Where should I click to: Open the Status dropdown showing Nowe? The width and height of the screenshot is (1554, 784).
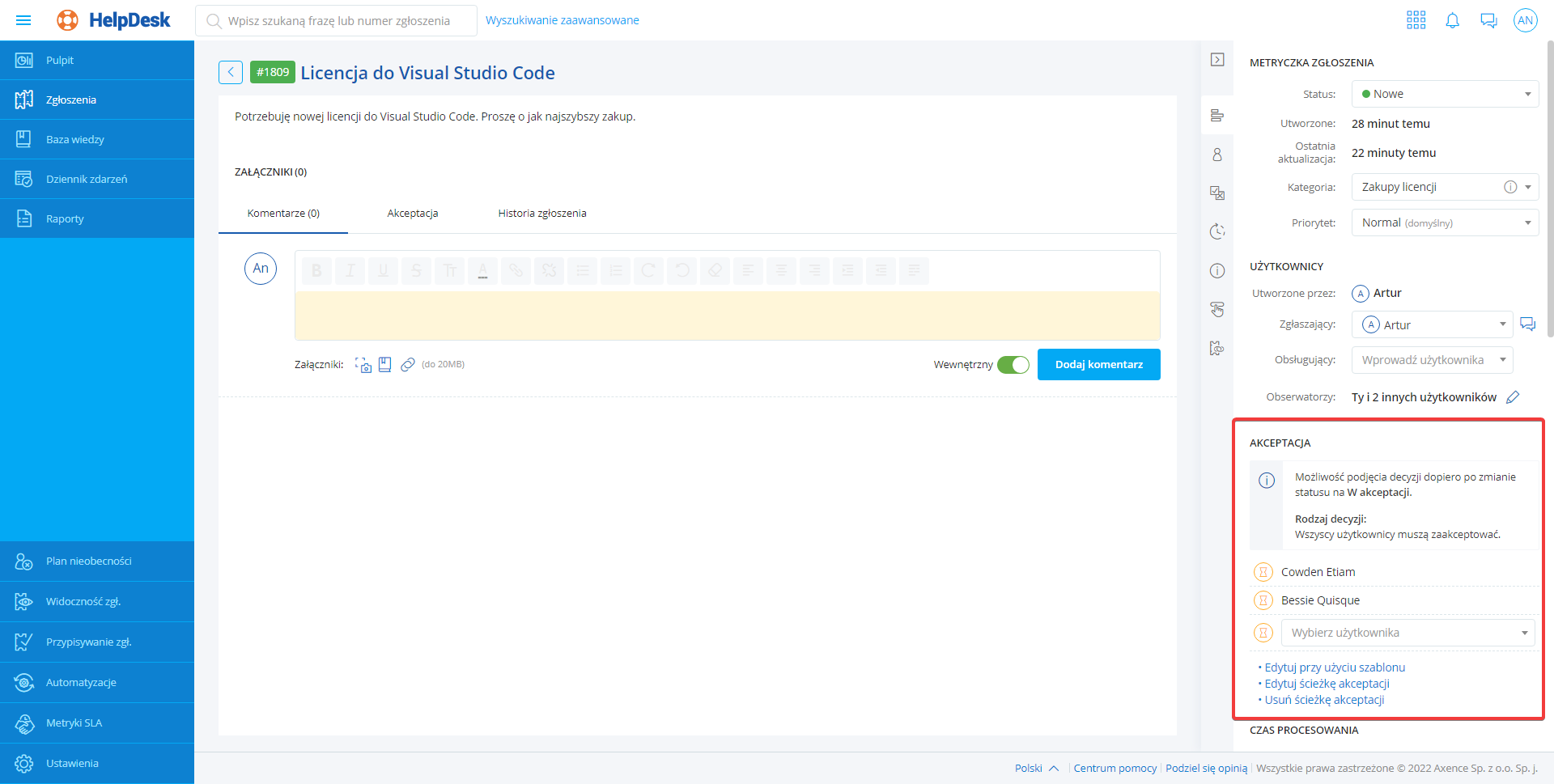1445,94
